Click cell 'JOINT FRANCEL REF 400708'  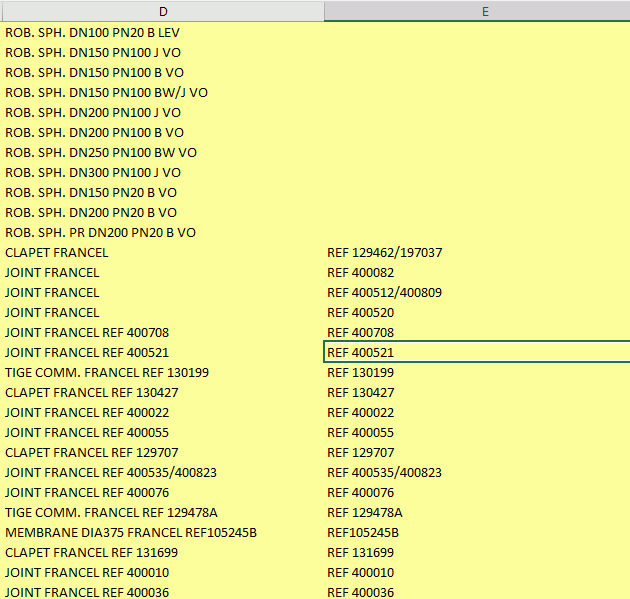pyautogui.click(x=163, y=333)
